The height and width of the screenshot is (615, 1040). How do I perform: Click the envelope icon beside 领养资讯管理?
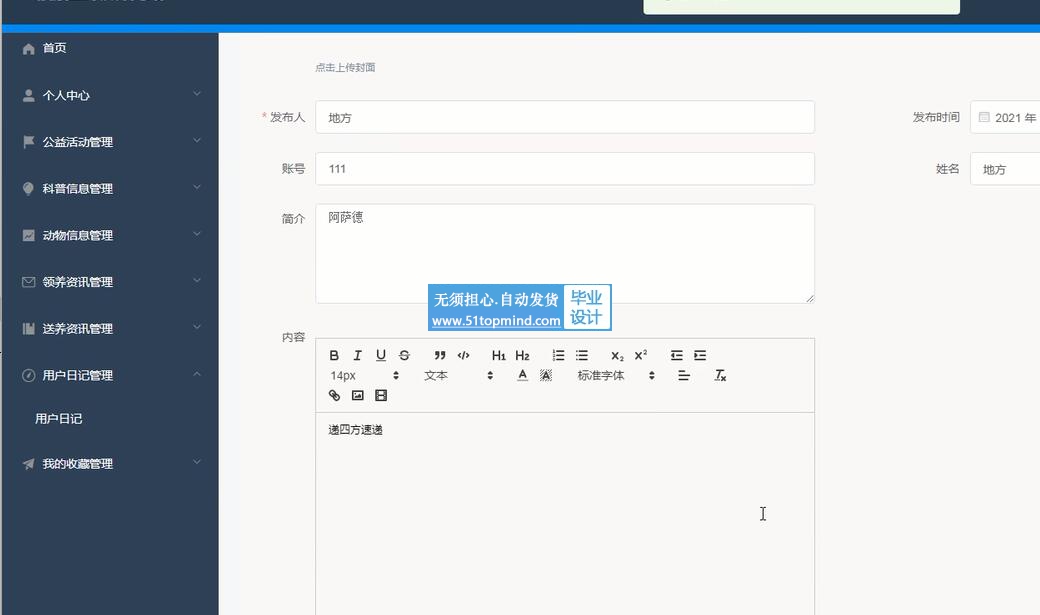(x=29, y=282)
